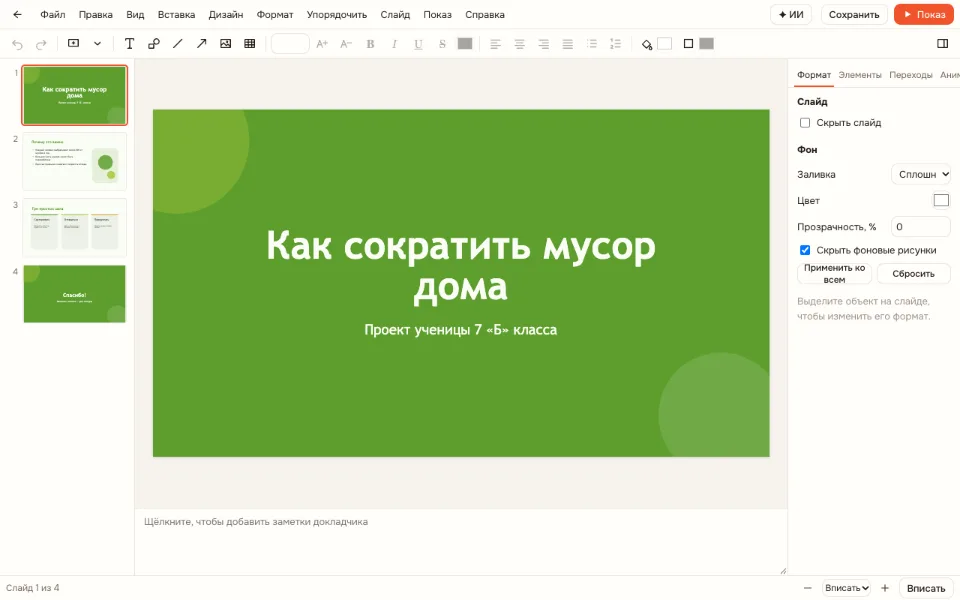Decrease font size with A- icon
Viewport: 960px width, 600px height.
[x=346, y=43]
